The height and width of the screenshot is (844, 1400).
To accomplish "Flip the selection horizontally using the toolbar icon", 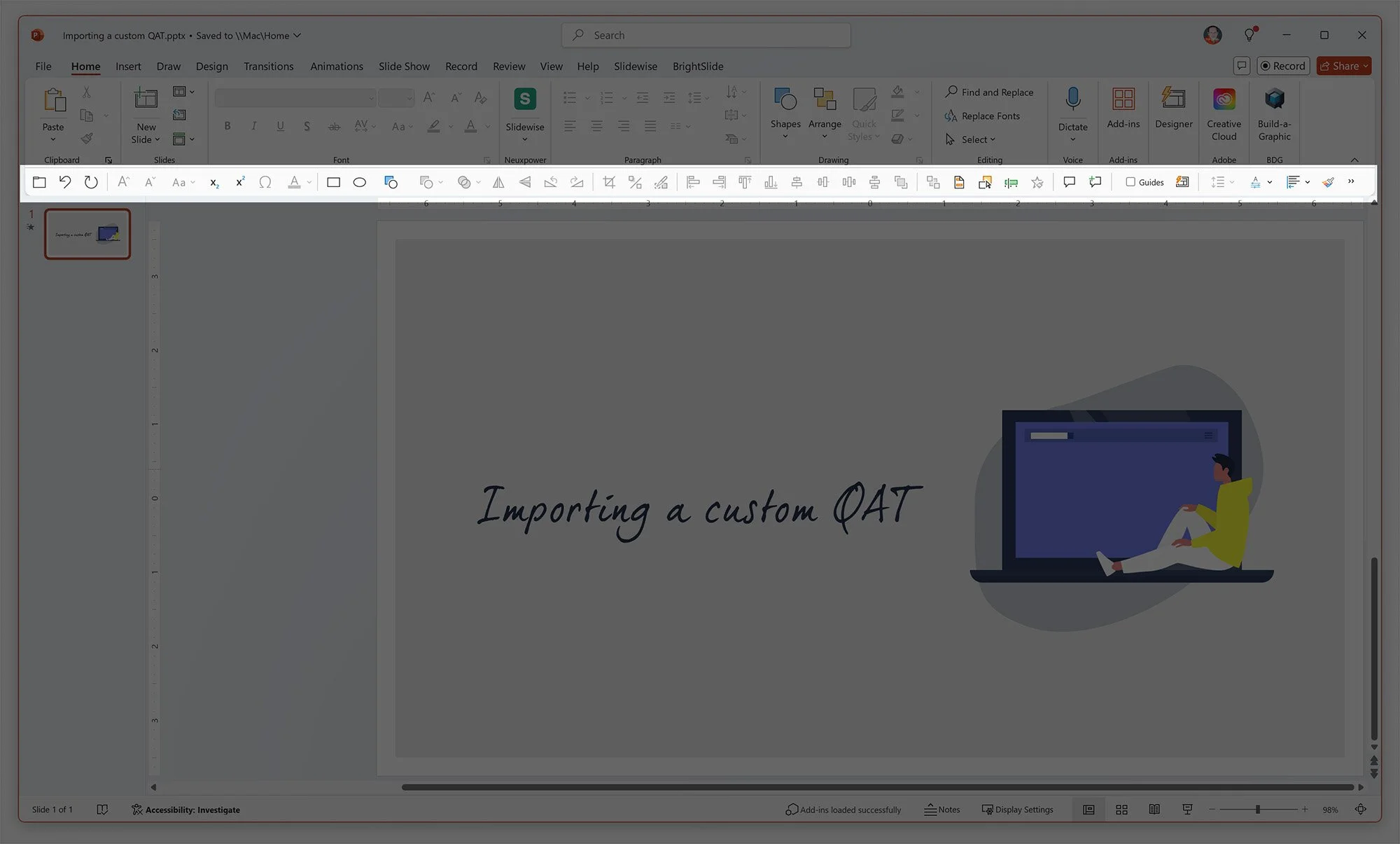I will (x=498, y=182).
